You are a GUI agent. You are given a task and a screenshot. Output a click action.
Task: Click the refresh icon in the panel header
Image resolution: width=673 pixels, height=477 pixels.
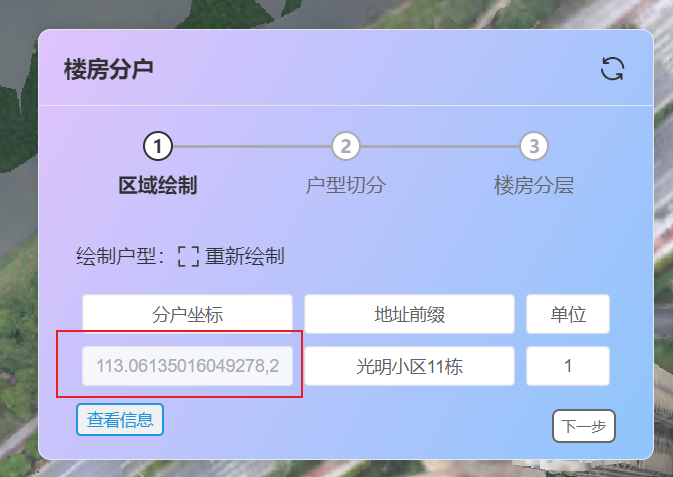click(x=612, y=69)
